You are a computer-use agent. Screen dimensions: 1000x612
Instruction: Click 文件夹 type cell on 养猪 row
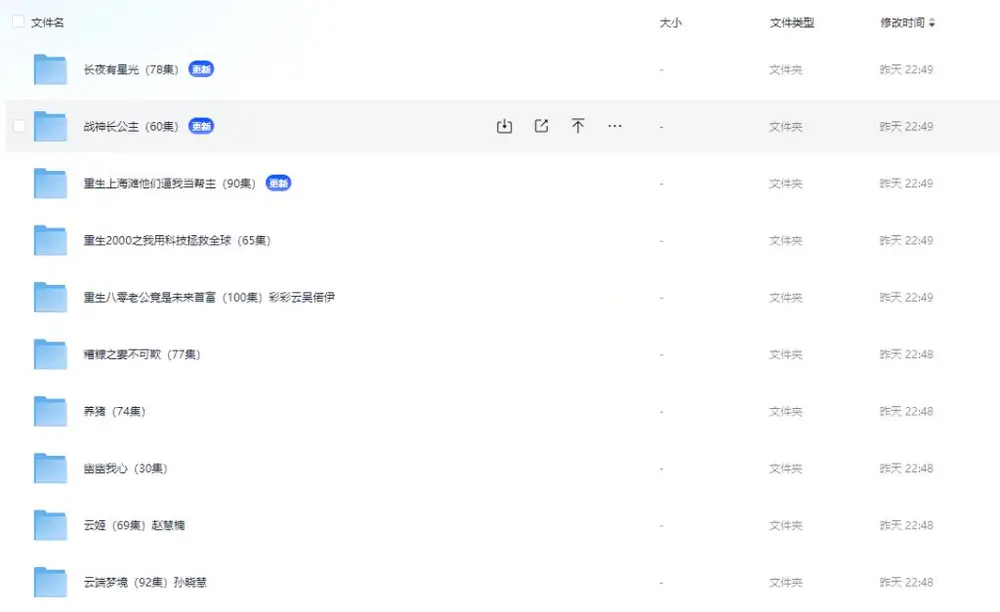[786, 411]
